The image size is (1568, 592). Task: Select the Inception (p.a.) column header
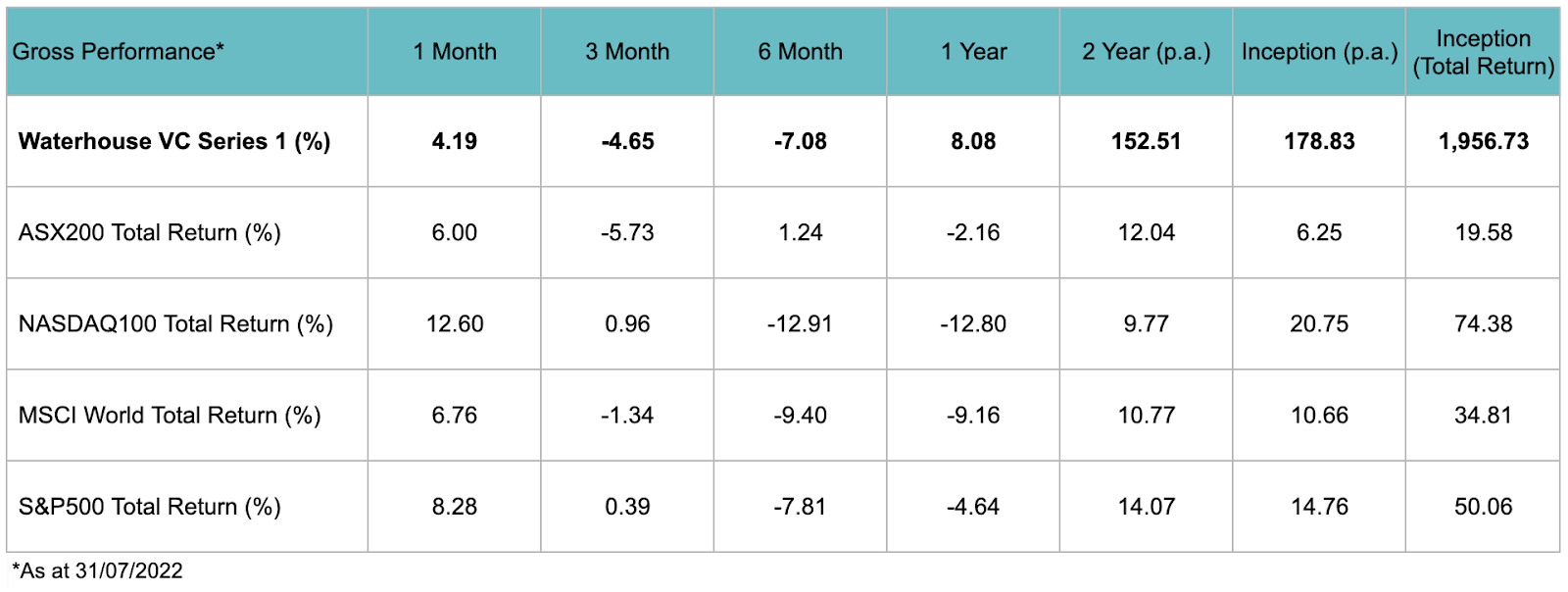coord(1319,52)
